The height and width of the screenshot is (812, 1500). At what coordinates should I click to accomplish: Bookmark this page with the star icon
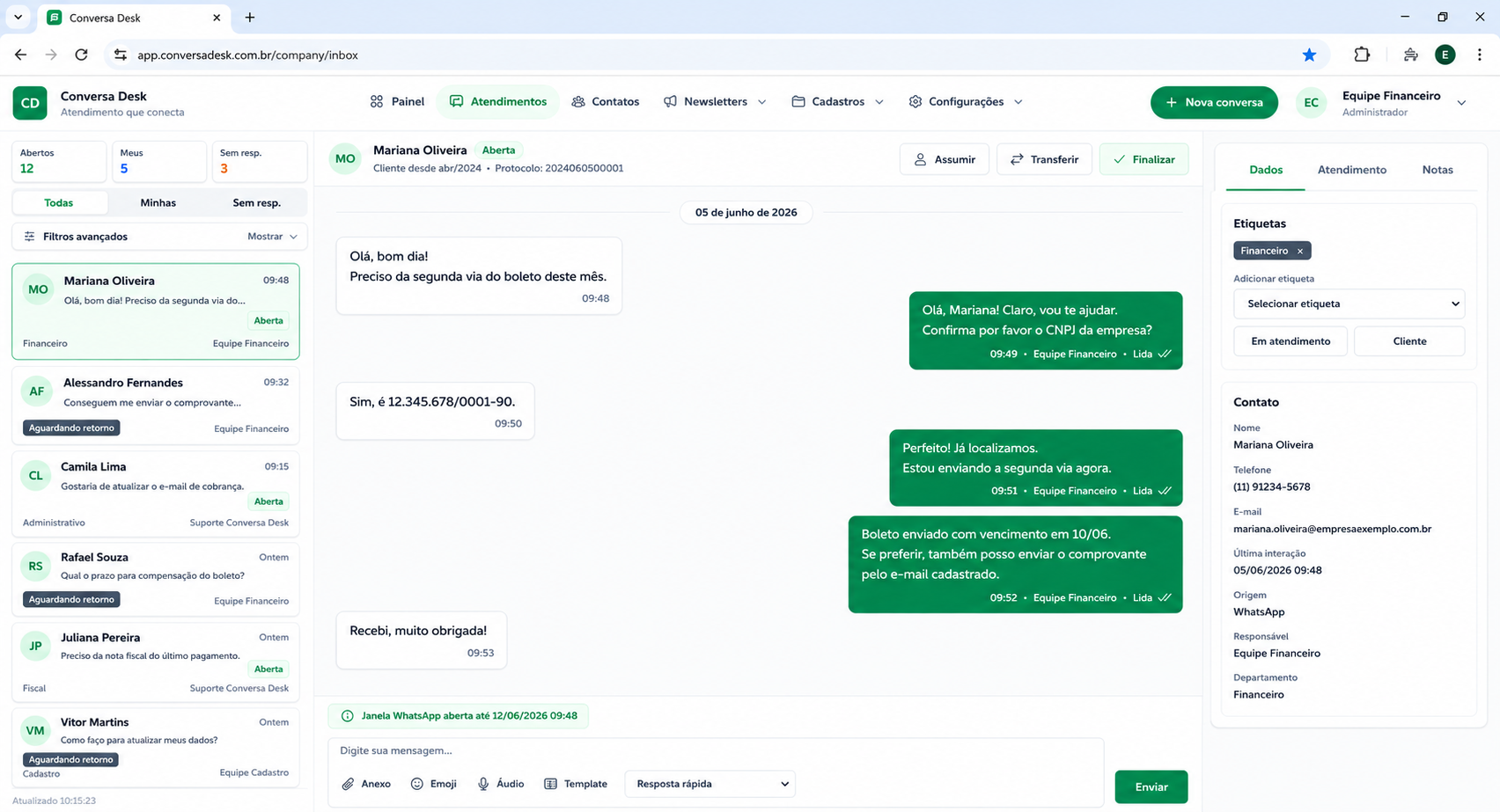1309,55
